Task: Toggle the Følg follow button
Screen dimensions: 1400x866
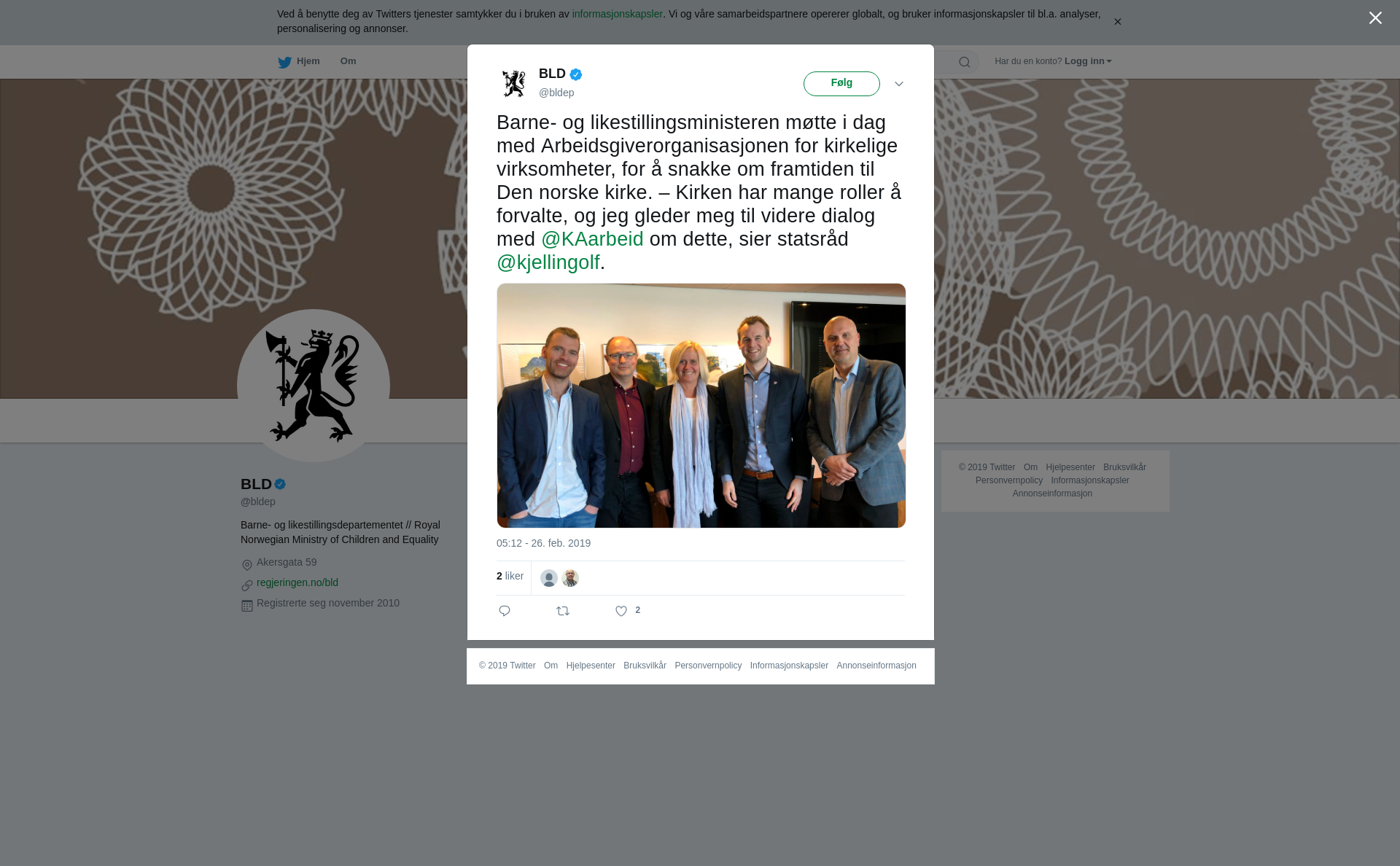Action: pyautogui.click(x=841, y=84)
